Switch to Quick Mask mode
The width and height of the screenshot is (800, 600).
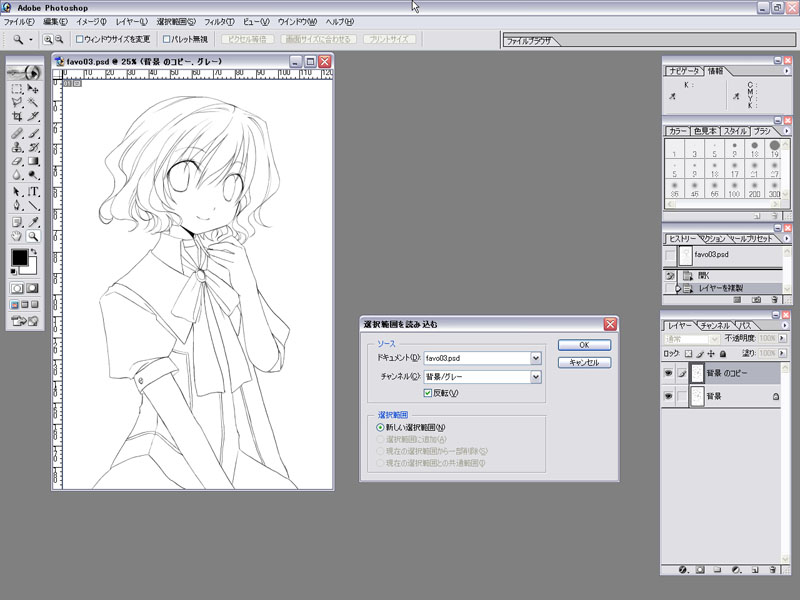pos(32,288)
